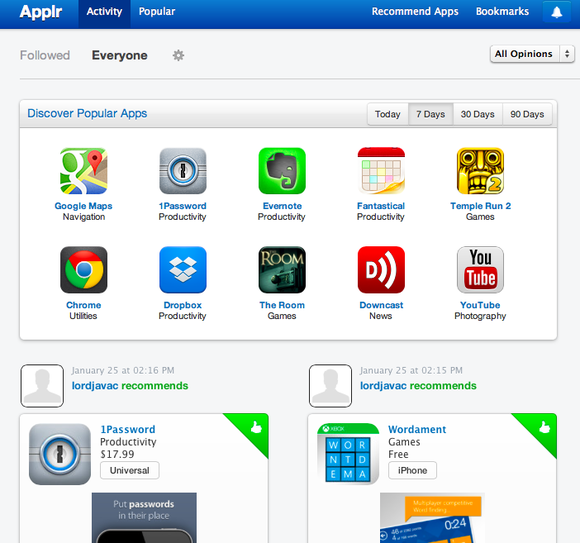Open the 1Password icon in Popular Apps
The height and width of the screenshot is (543, 580).
click(x=183, y=171)
